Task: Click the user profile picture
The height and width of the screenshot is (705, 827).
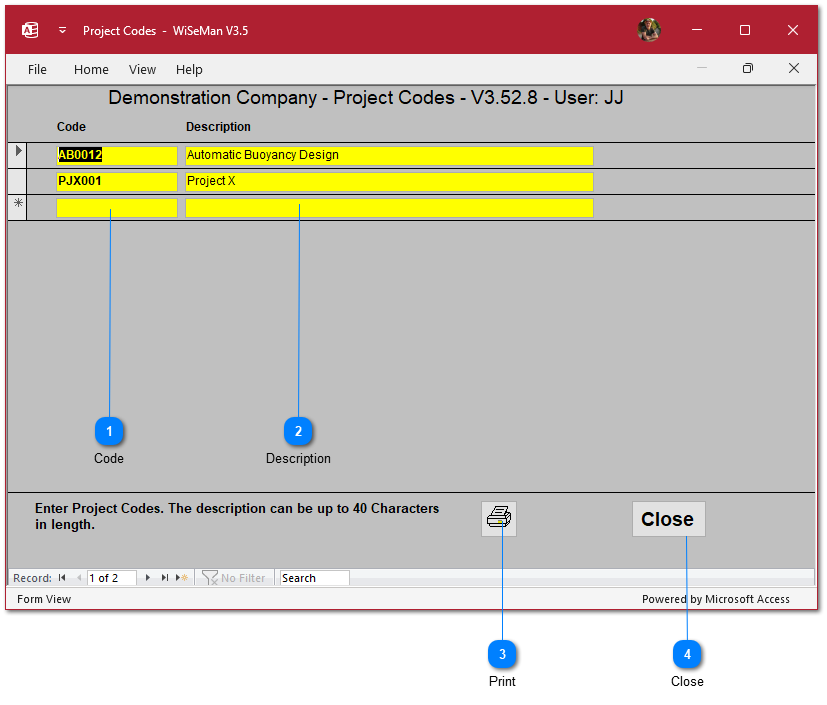Action: [649, 30]
